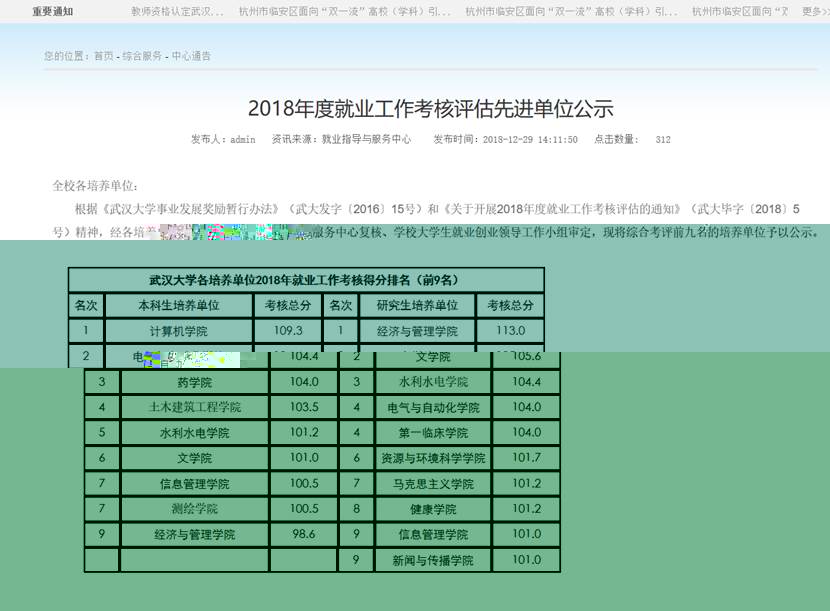Click the 更多>> link in the notice bar
Viewport: 830px width, 611px height.
coord(816,11)
